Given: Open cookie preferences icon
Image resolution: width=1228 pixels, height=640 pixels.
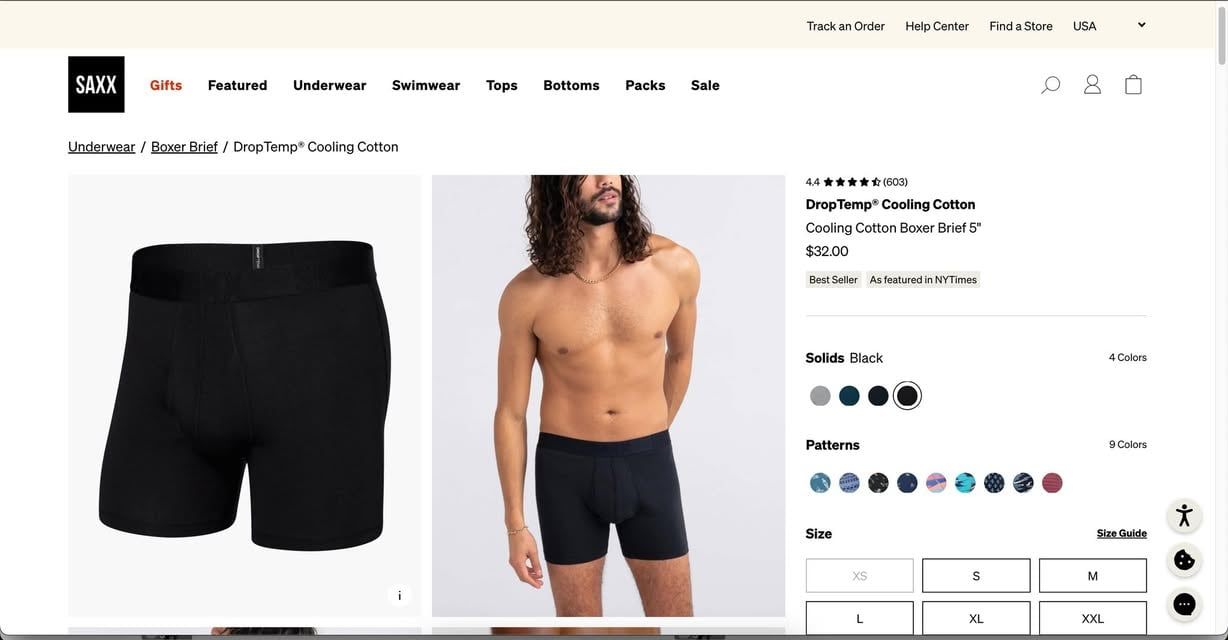Looking at the screenshot, I should pyautogui.click(x=1184, y=560).
